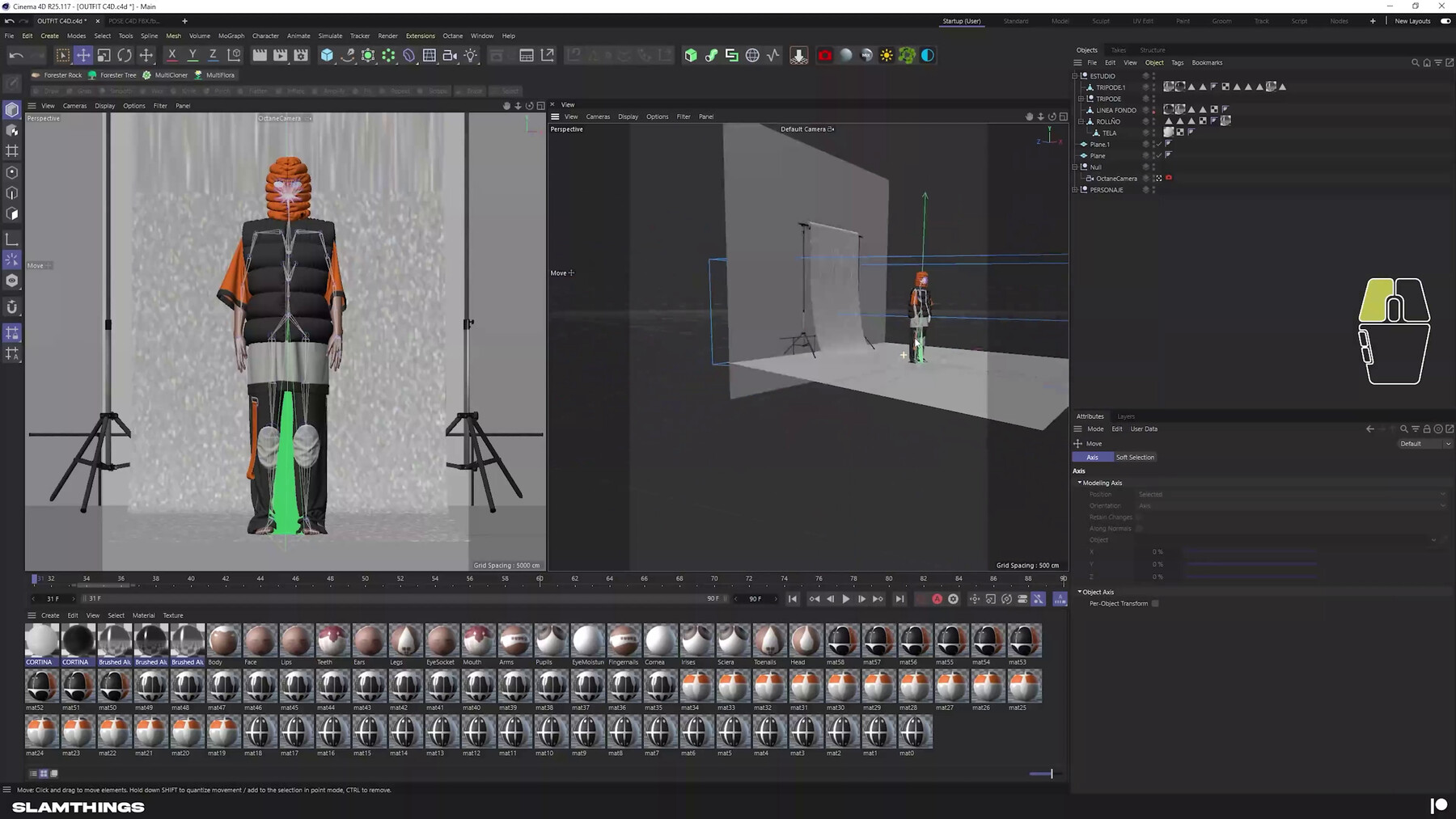Screen dimensions: 1456x819
Task: Select the green Cube primitive icon
Action: (x=691, y=55)
